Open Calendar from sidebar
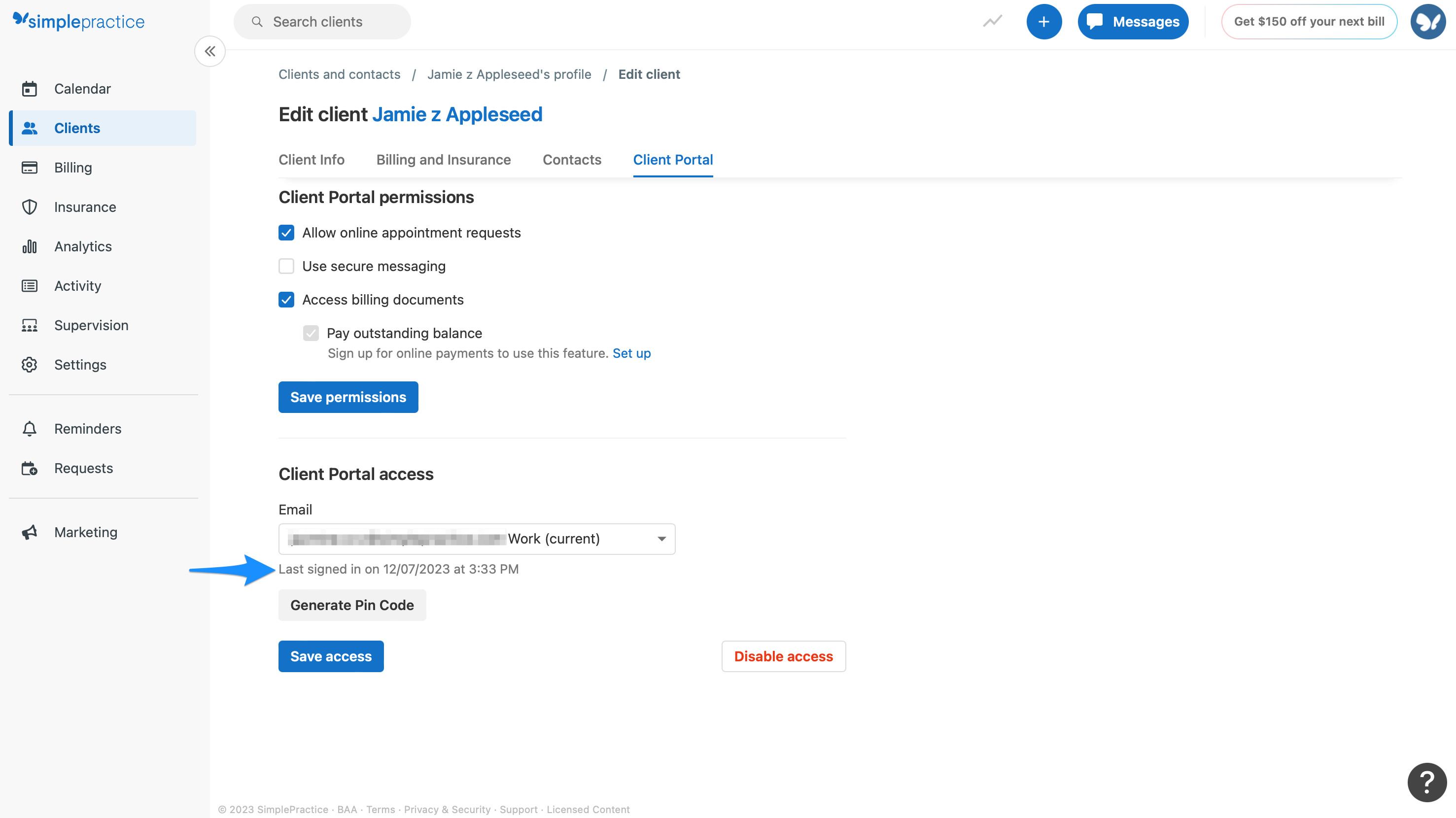 [x=103, y=89]
